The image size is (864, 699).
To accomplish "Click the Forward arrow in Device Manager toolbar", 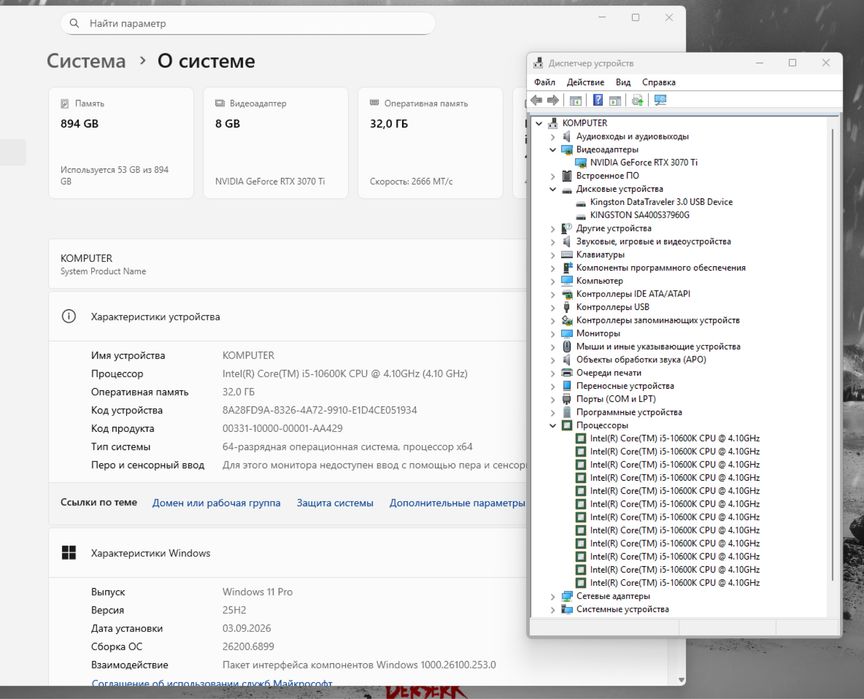I will click(553, 100).
